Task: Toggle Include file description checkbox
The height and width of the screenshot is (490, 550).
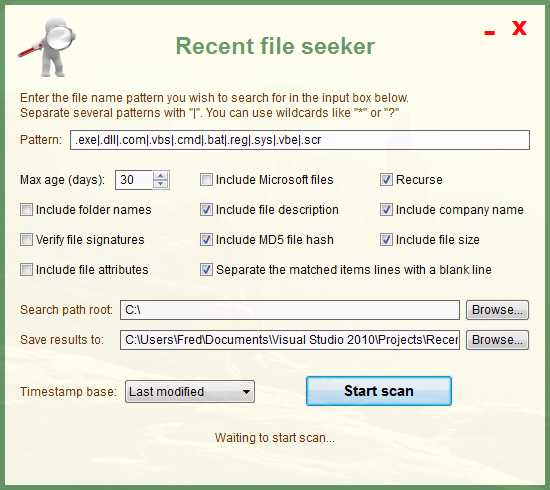Action: click(x=206, y=210)
